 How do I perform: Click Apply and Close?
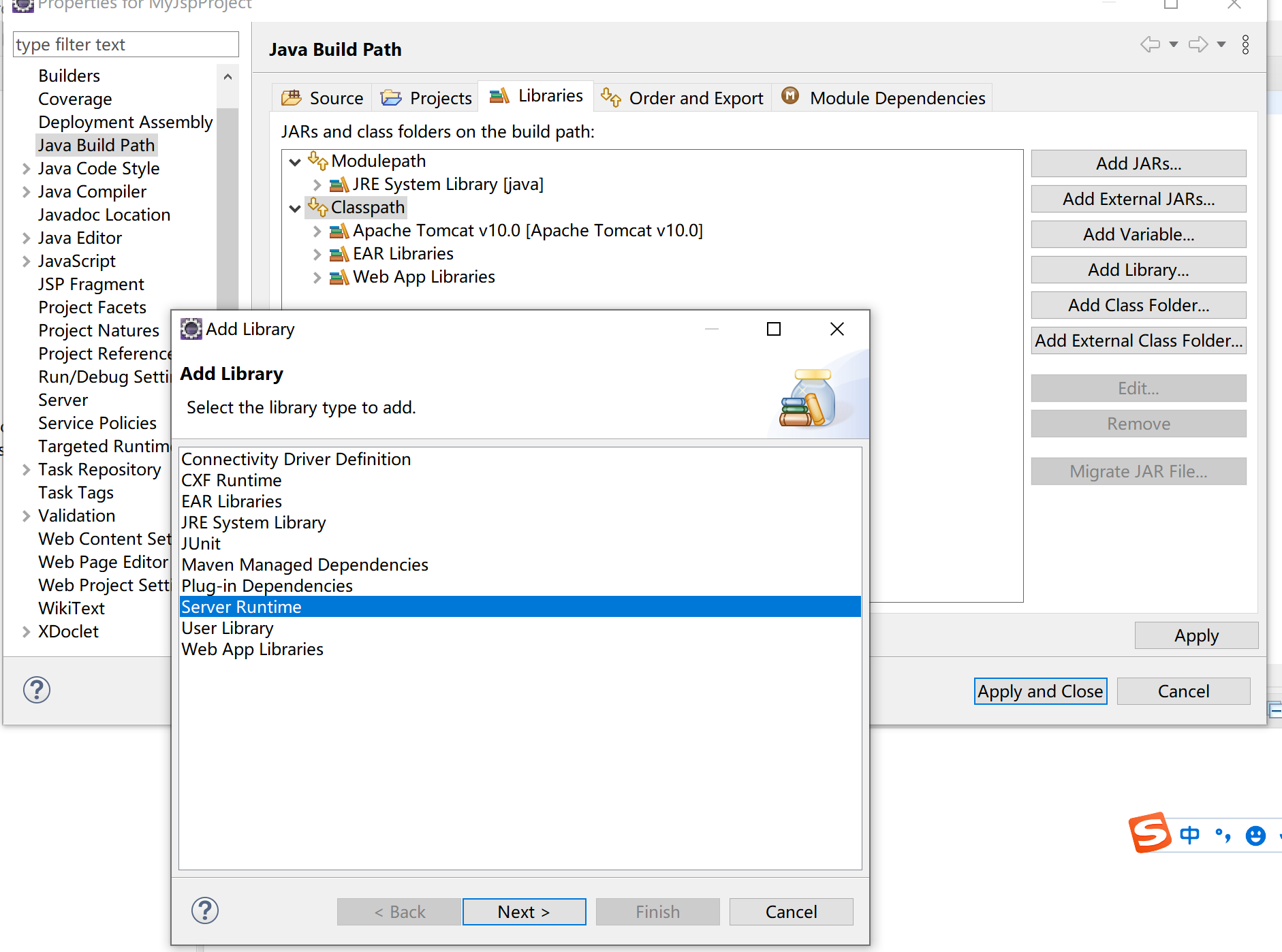click(x=1040, y=691)
